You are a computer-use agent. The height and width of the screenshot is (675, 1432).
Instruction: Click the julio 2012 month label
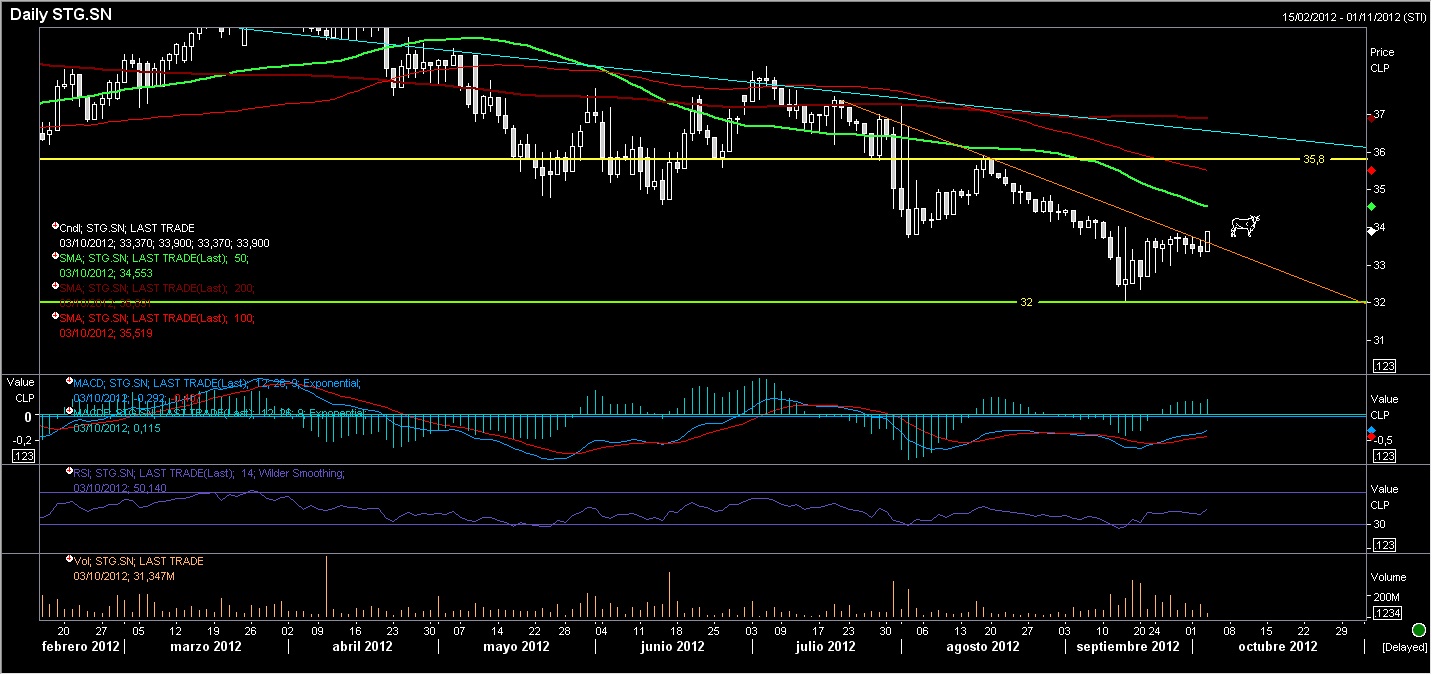[825, 646]
